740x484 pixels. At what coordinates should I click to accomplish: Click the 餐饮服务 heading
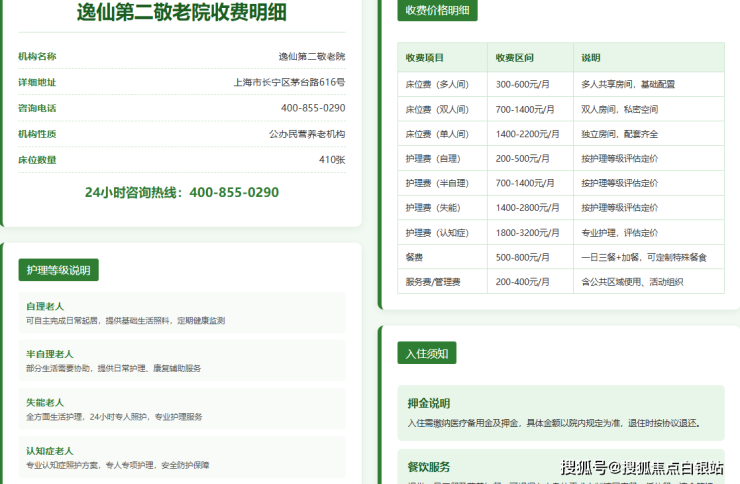coord(429,467)
